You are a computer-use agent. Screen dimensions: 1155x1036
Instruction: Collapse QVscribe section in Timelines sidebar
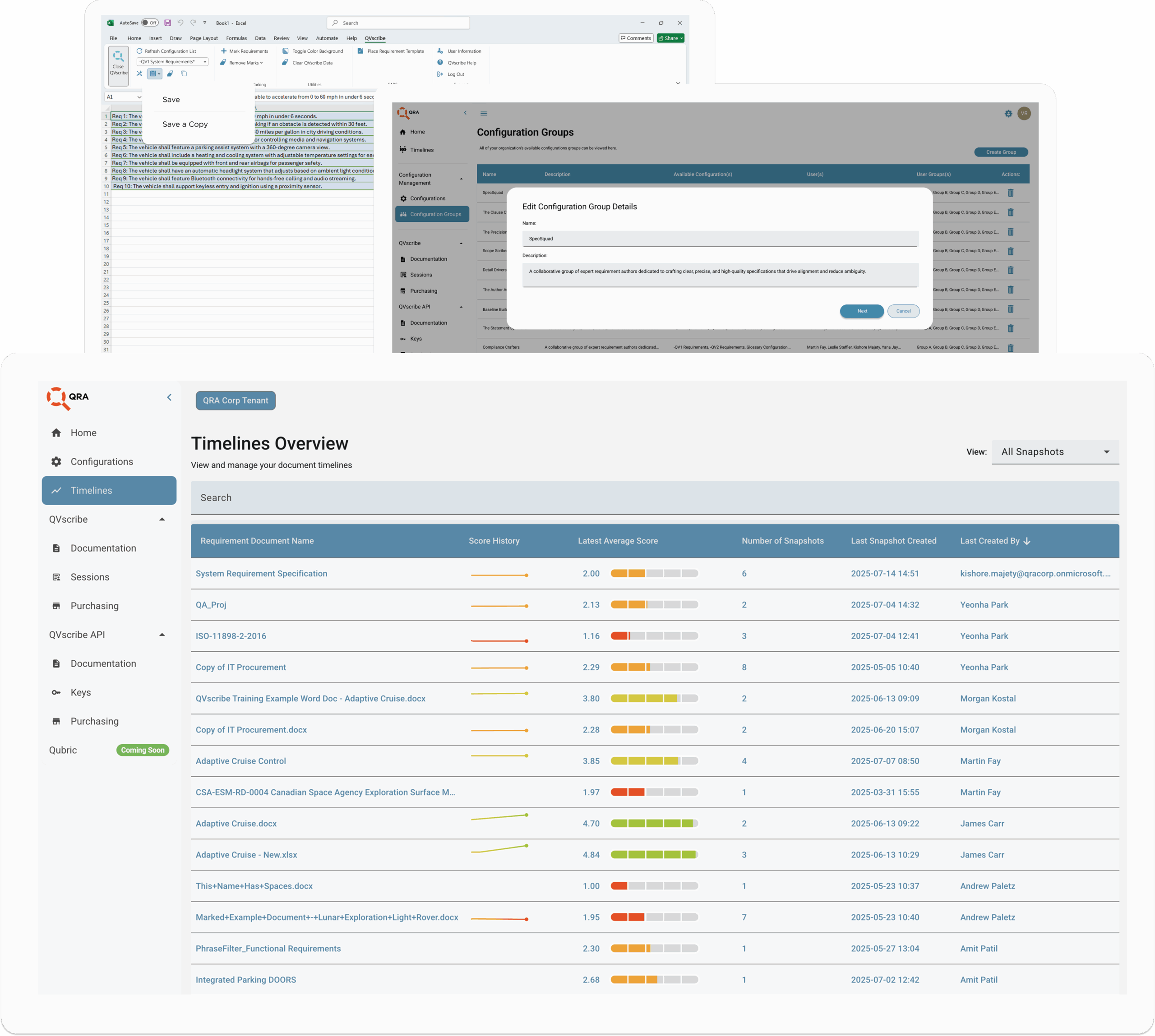(x=162, y=519)
